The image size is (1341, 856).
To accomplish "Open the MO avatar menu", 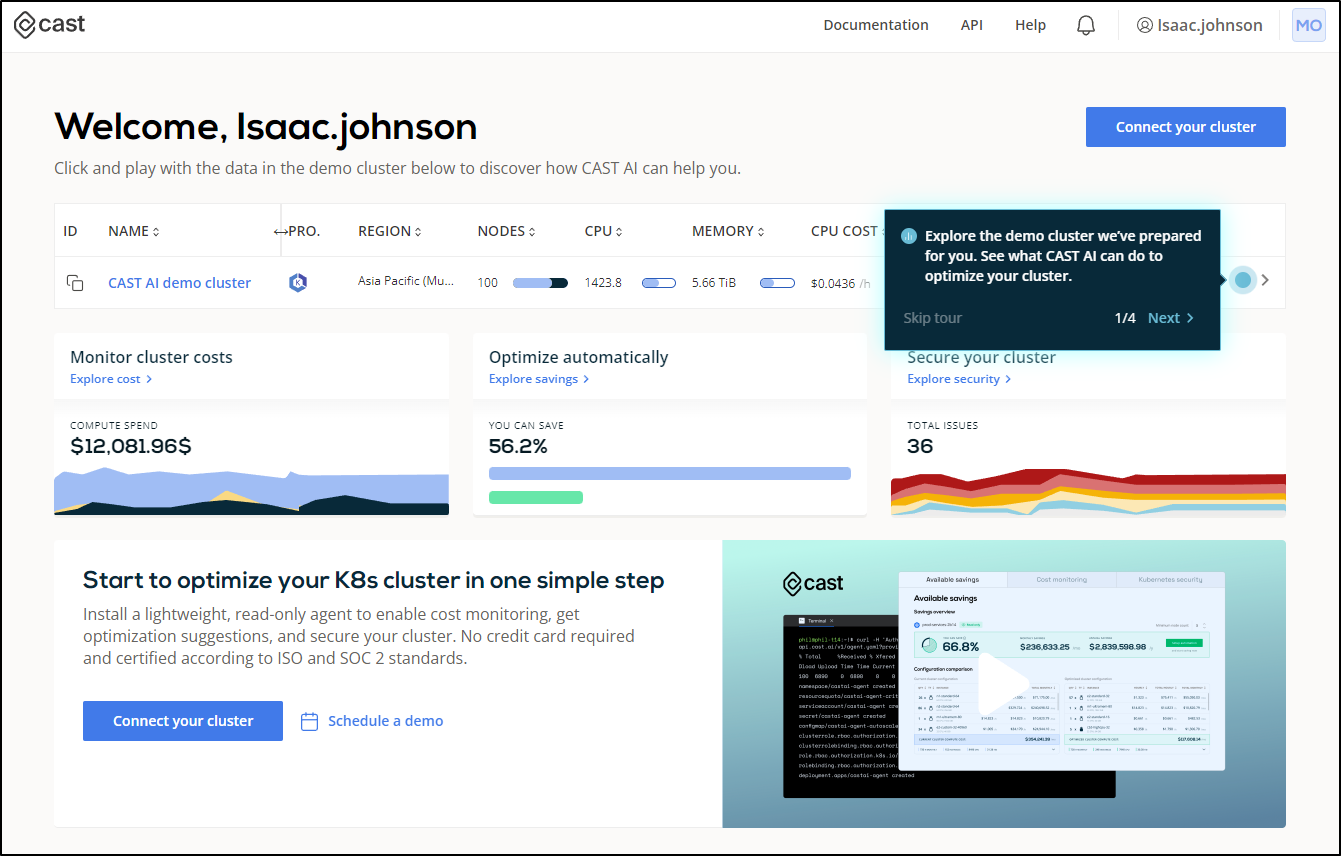I will [1308, 25].
